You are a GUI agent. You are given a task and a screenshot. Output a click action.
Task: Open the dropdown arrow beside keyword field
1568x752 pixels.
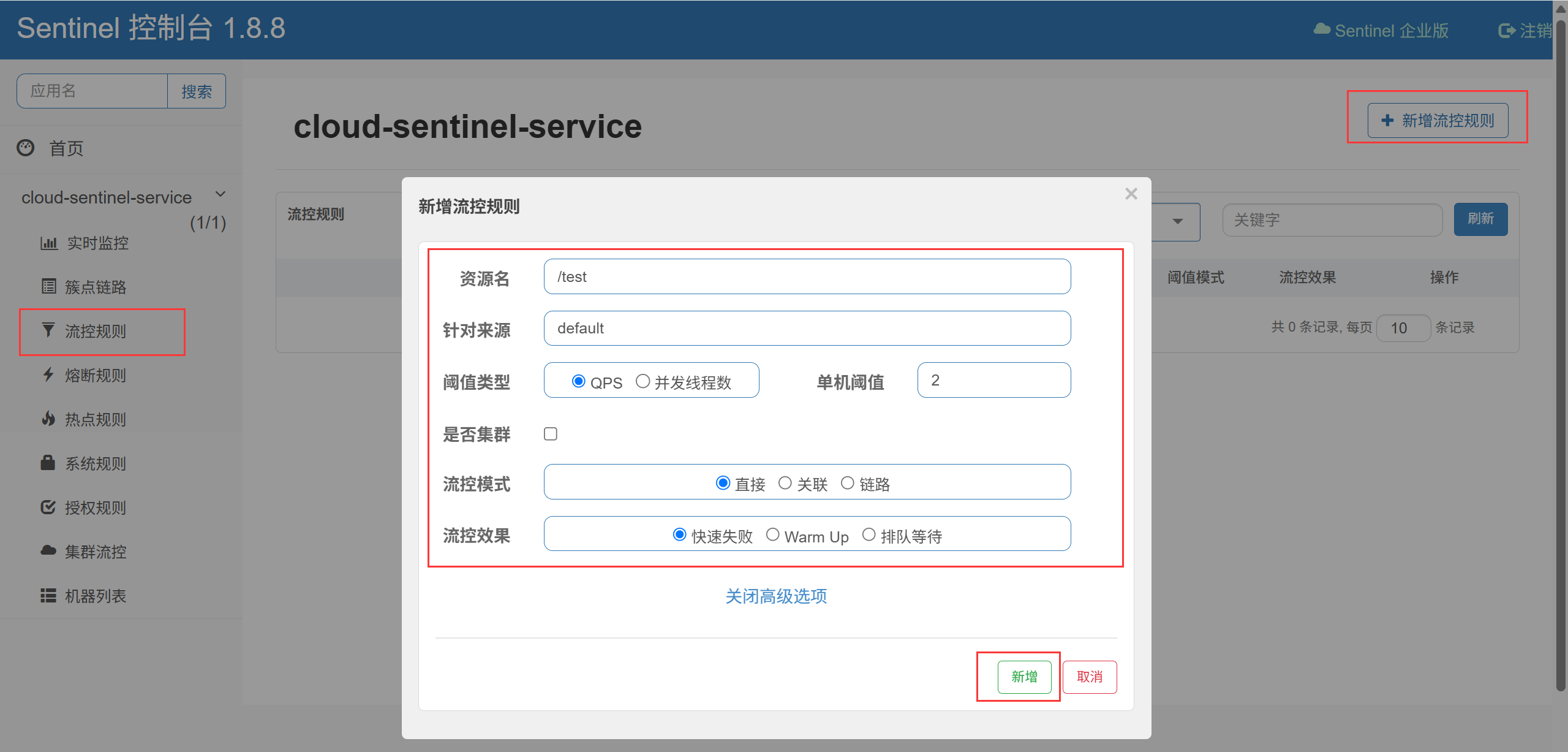tap(1177, 221)
